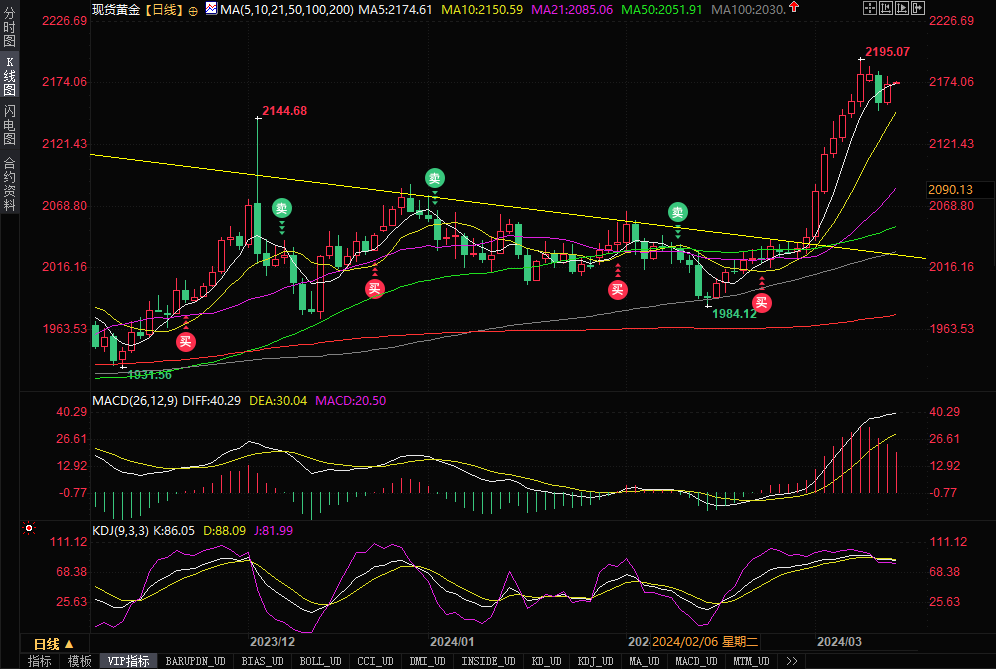The width and height of the screenshot is (996, 669).
Task: Show more indicator tabs with >> arrow
Action: (792, 661)
